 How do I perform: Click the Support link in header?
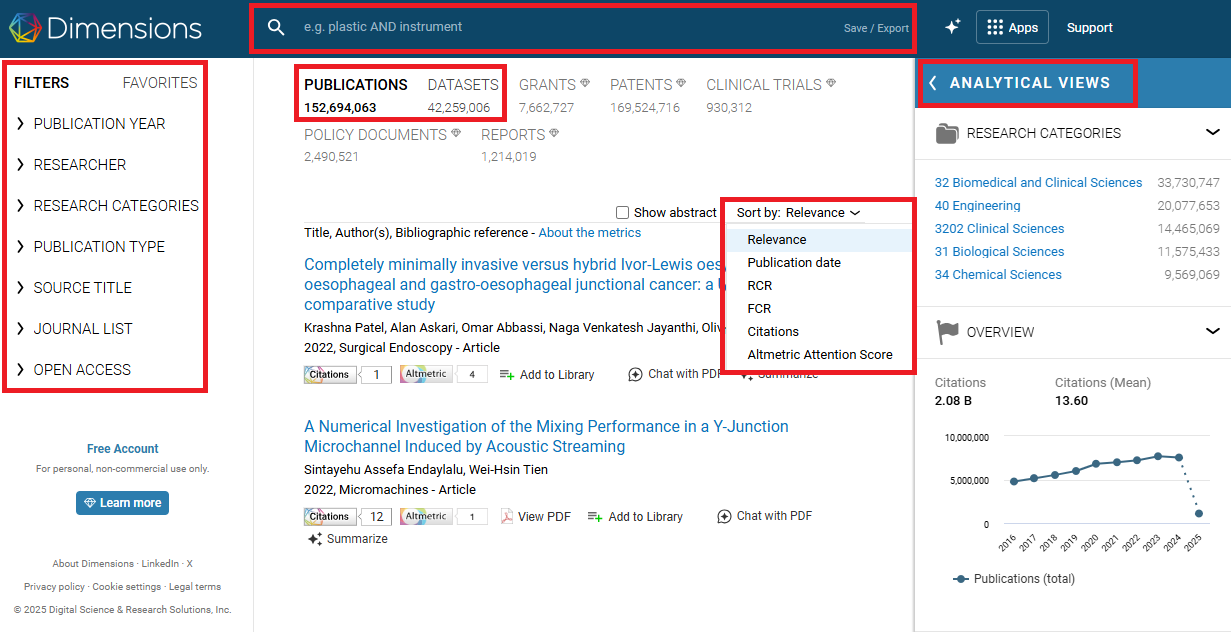1089,27
